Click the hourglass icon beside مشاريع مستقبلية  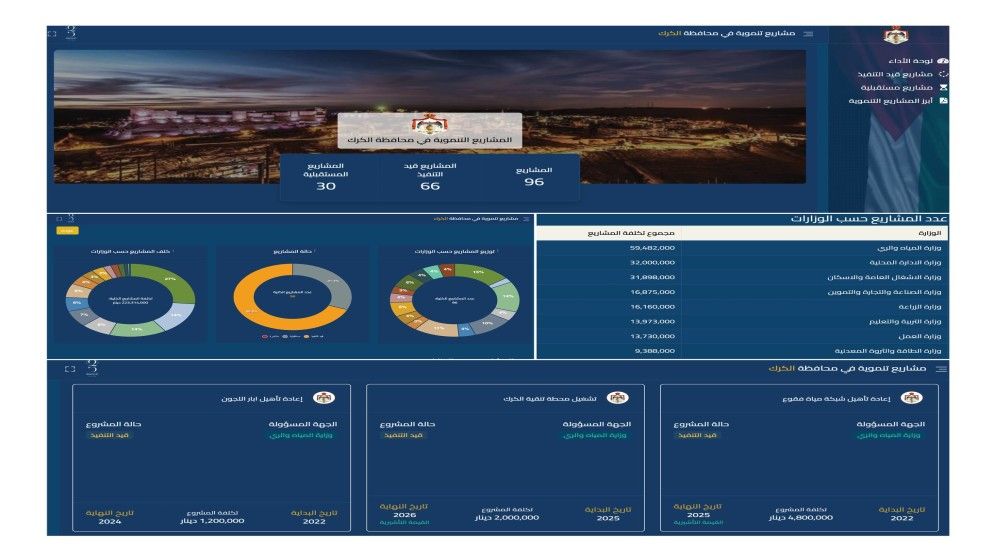pos(943,87)
